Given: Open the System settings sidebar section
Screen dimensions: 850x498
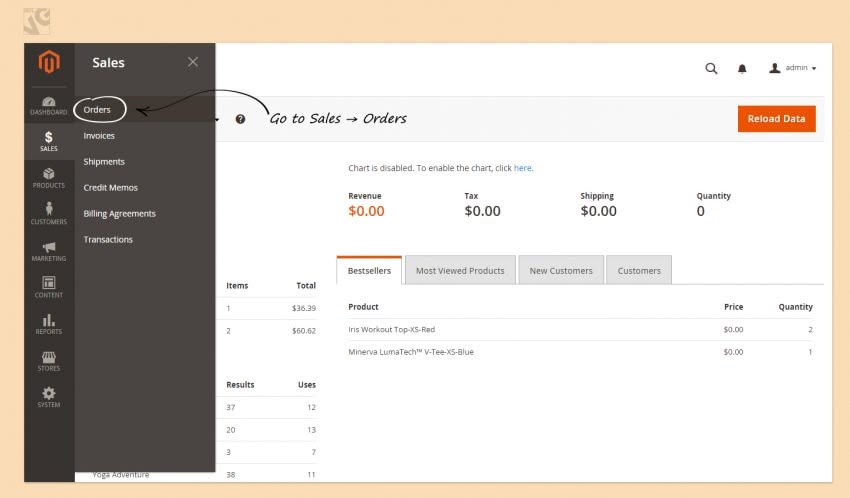Looking at the screenshot, I should [x=49, y=397].
